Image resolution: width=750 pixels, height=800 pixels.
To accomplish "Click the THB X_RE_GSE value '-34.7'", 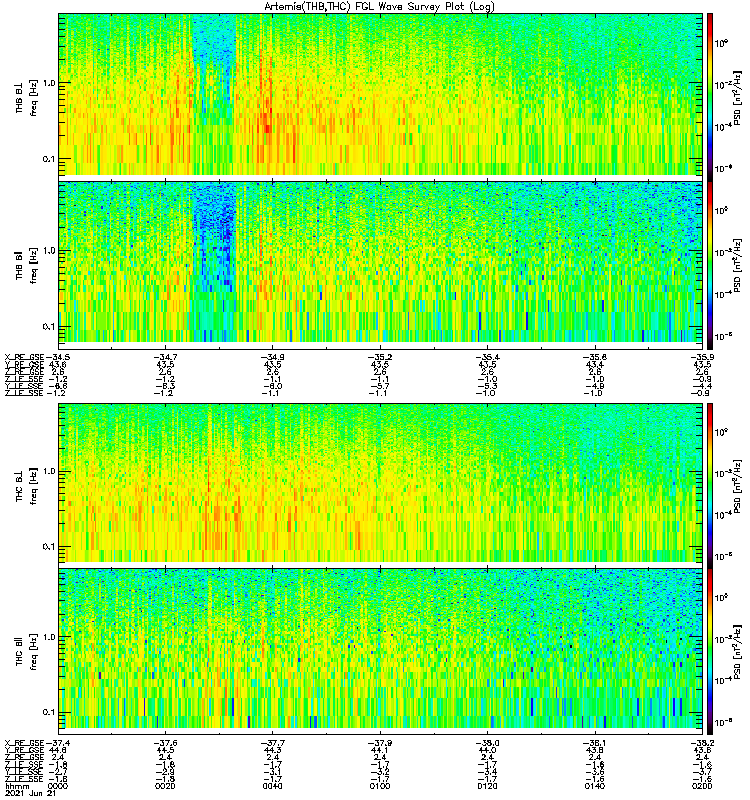I will coord(165,357).
